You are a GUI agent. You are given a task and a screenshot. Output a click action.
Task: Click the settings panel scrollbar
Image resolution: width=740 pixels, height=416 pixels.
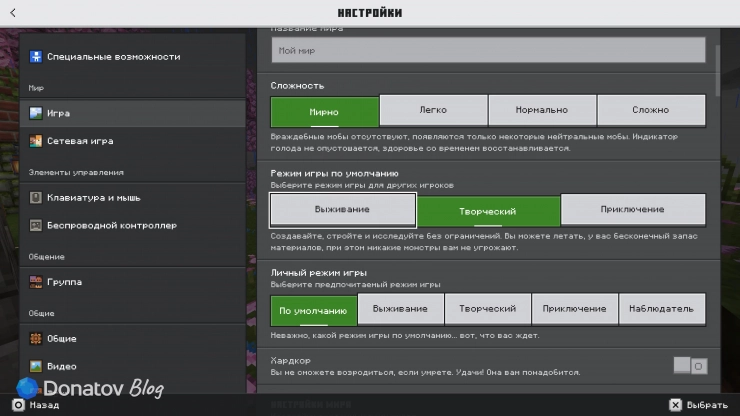coord(718,71)
